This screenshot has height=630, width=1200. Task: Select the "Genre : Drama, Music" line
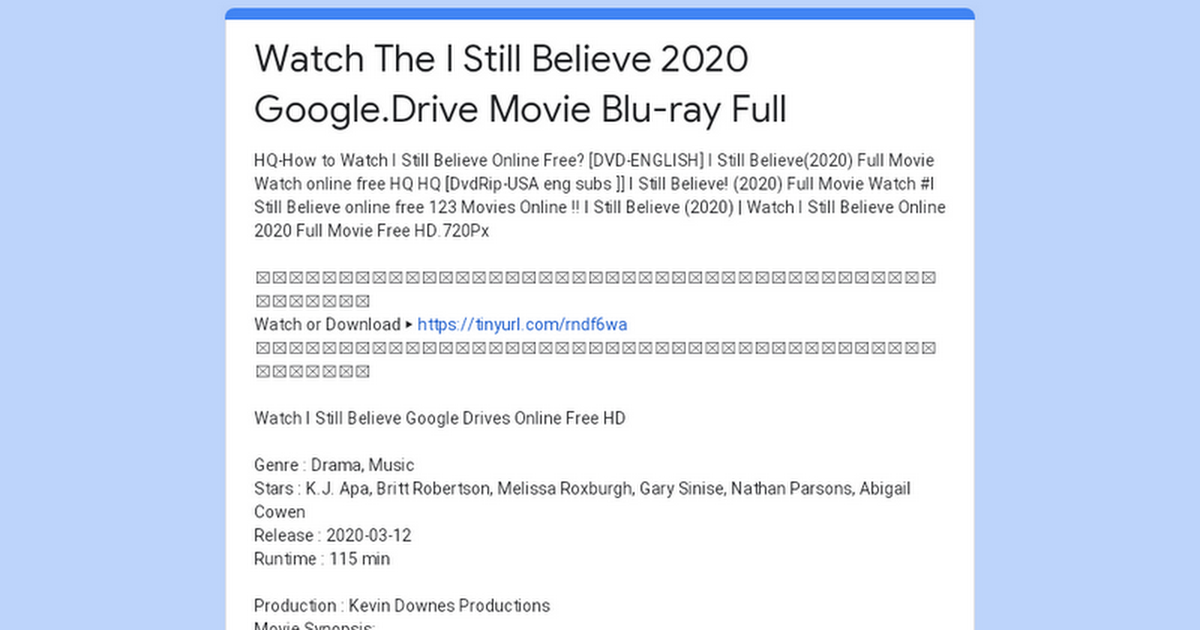coord(334,465)
